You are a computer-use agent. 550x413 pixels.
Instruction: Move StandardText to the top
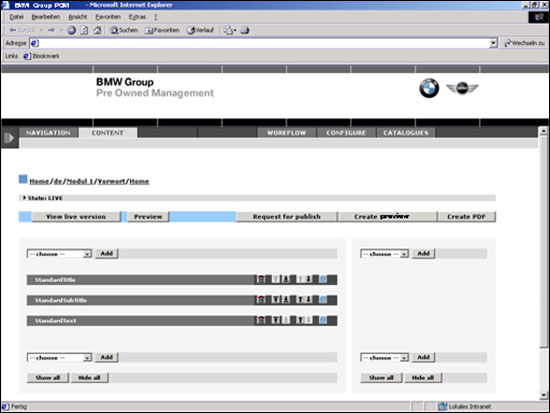point(276,320)
